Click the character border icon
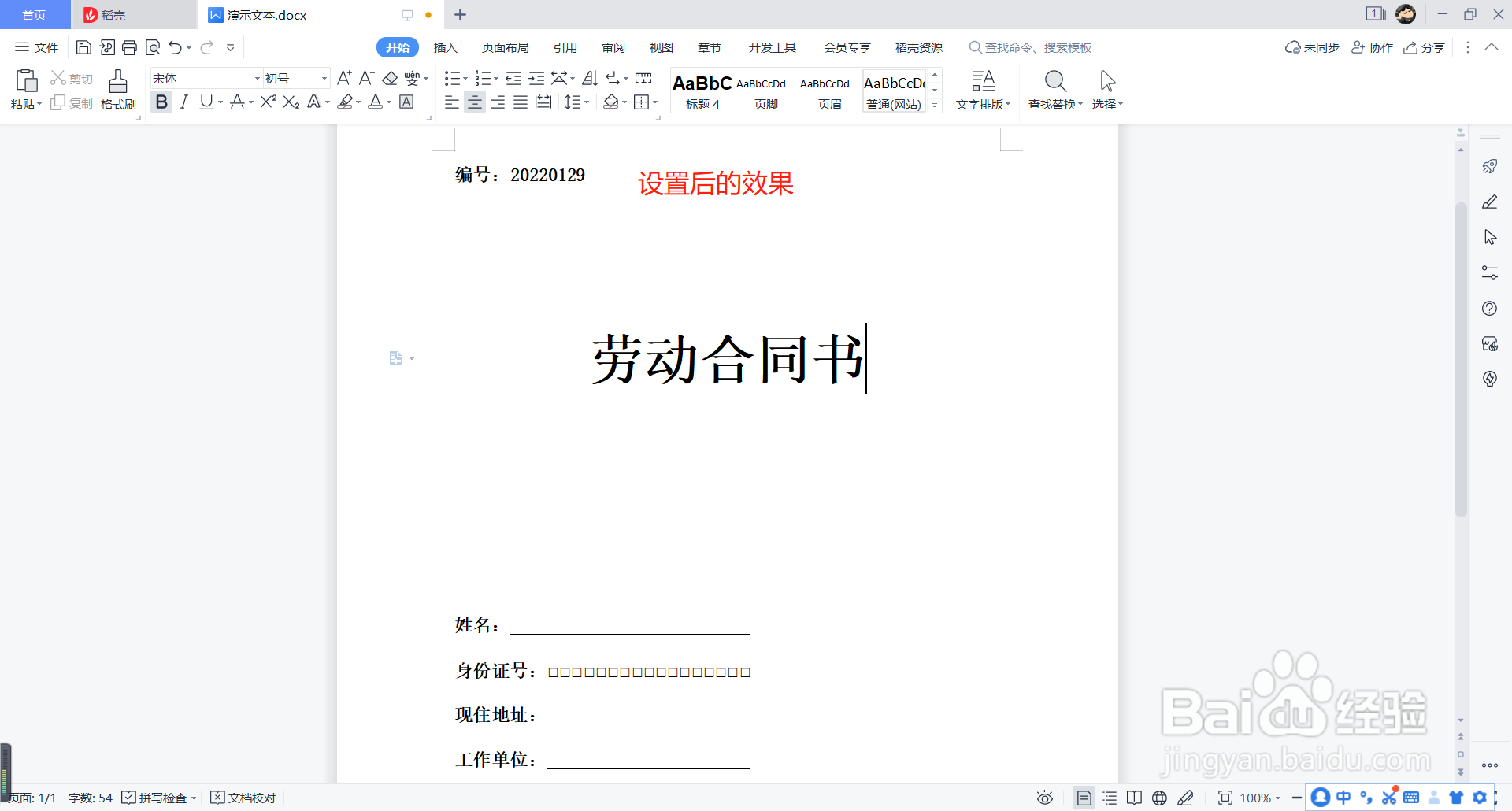 [x=406, y=102]
